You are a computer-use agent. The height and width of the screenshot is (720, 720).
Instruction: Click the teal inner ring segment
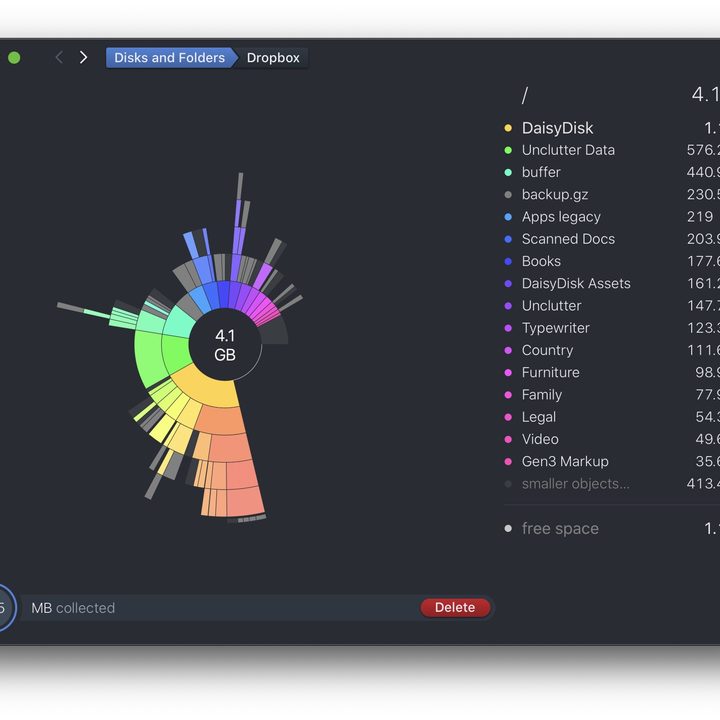tap(181, 322)
